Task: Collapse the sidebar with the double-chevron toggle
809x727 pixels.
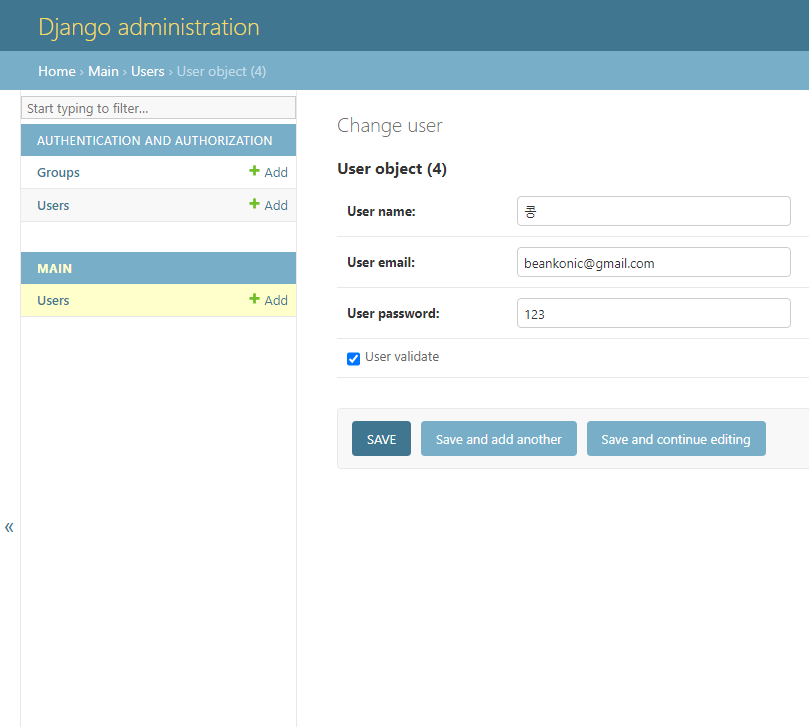Action: pyautogui.click(x=9, y=527)
